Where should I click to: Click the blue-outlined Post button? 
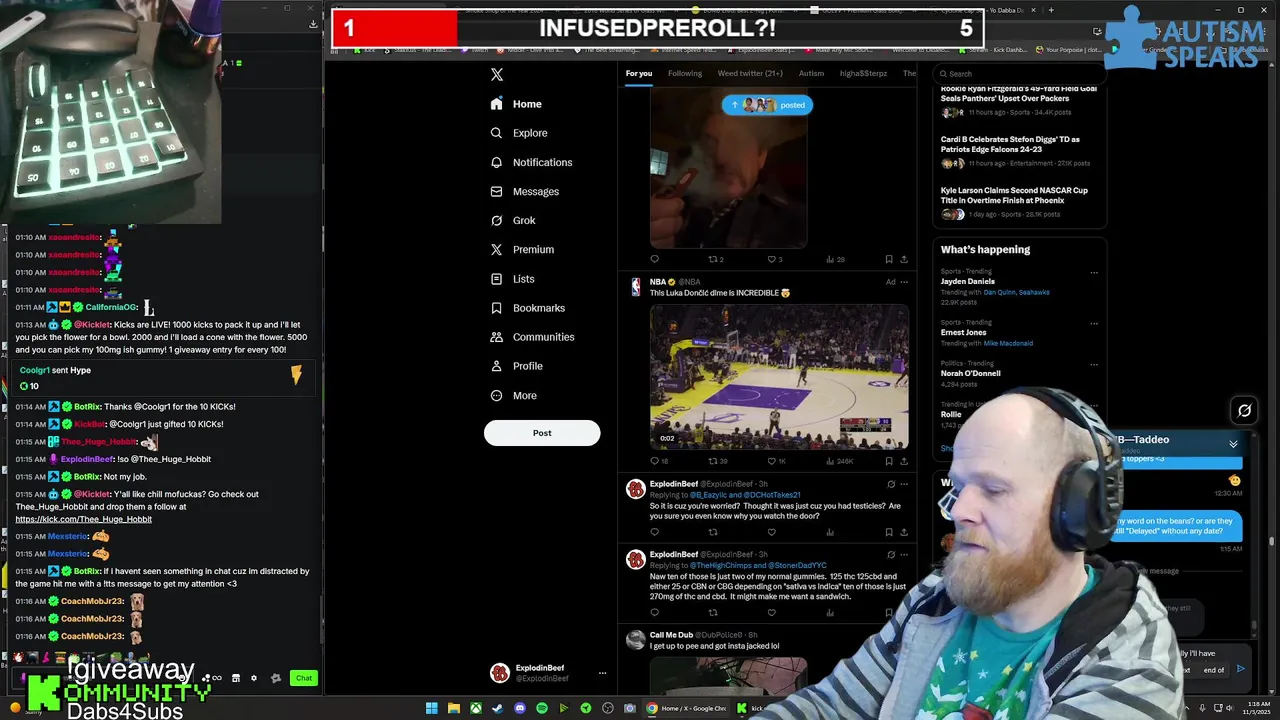click(542, 433)
